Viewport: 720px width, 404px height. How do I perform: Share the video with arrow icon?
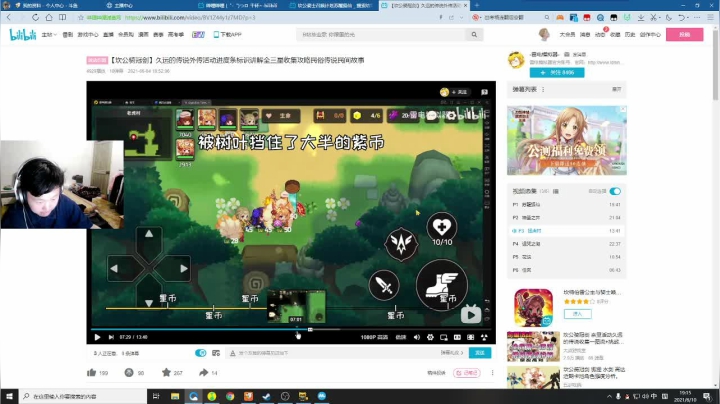point(203,372)
